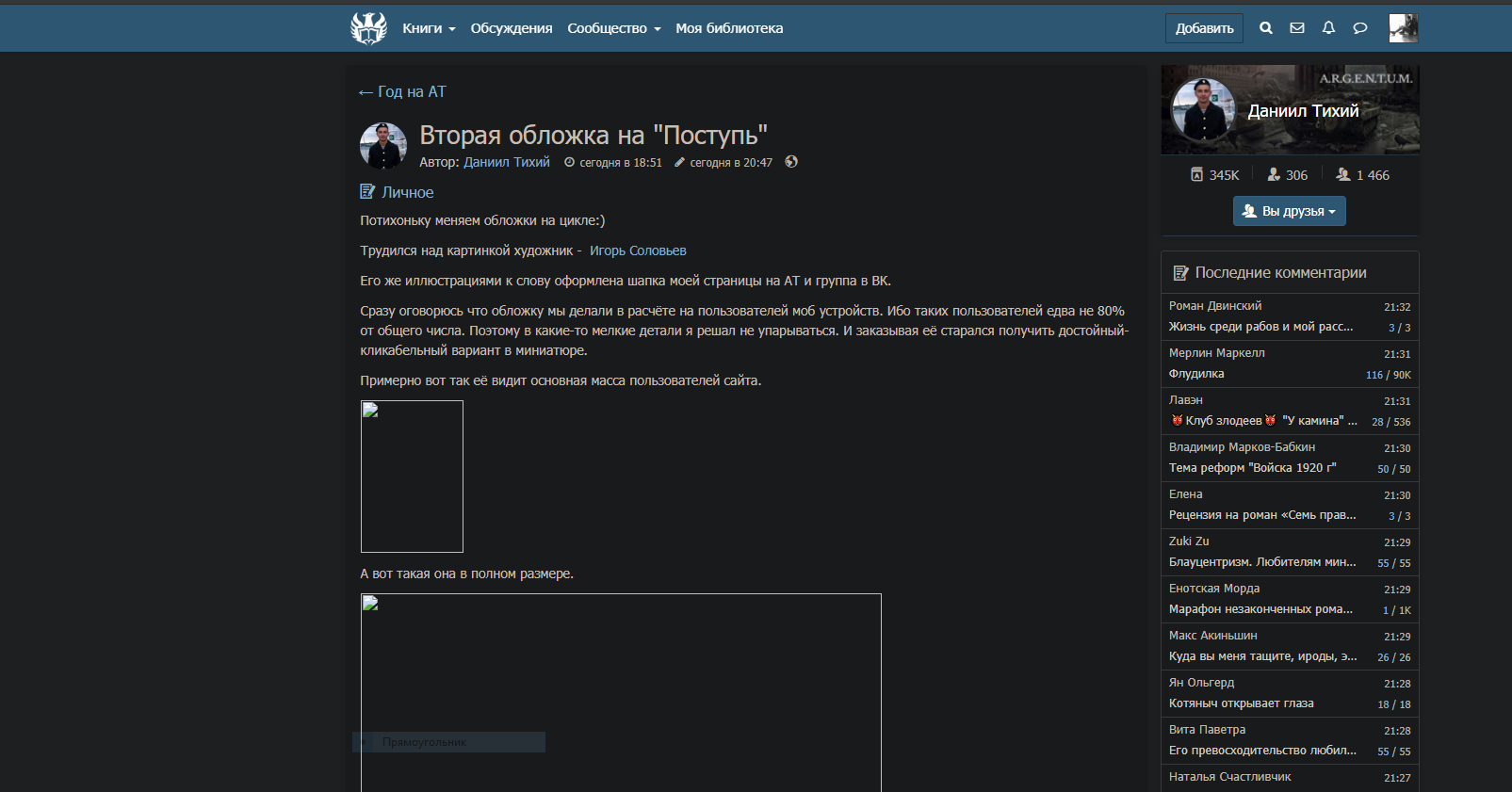
Task: Go back via Год на АТ link
Action: click(x=402, y=91)
